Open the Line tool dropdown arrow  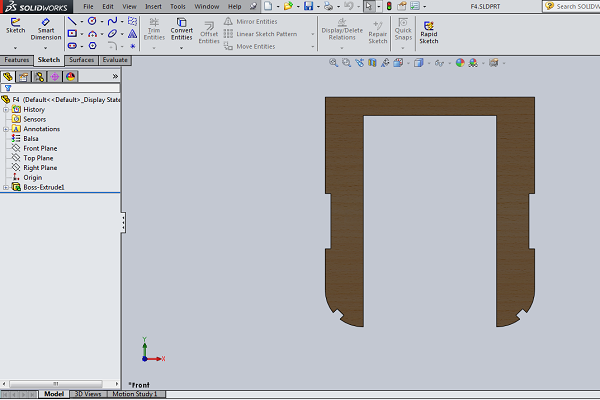pyautogui.click(x=82, y=21)
